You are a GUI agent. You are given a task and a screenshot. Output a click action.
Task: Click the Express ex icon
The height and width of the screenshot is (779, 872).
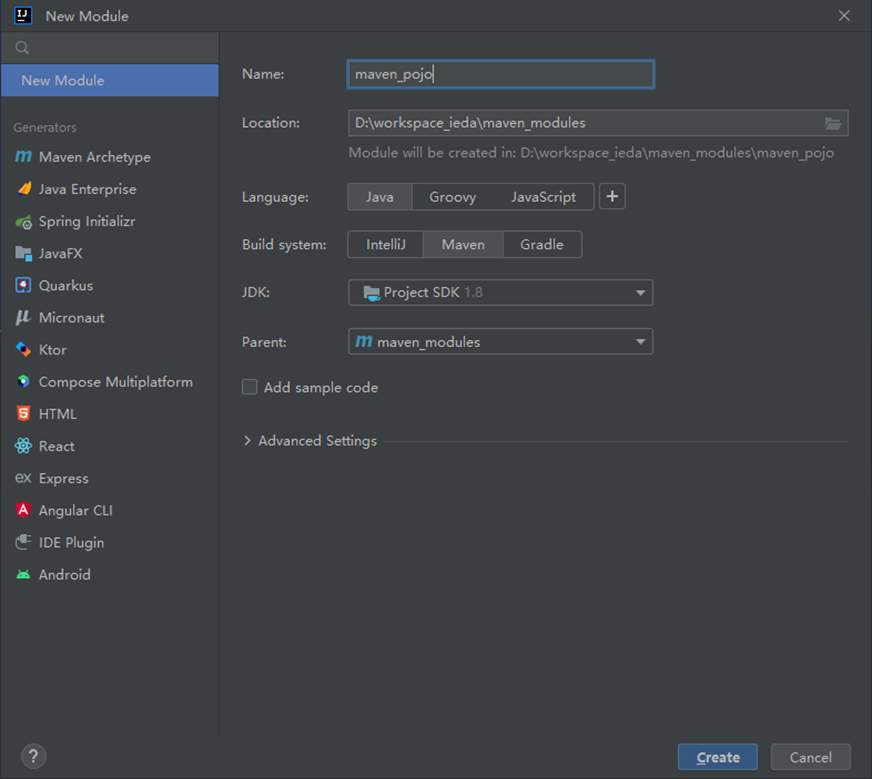(23, 478)
